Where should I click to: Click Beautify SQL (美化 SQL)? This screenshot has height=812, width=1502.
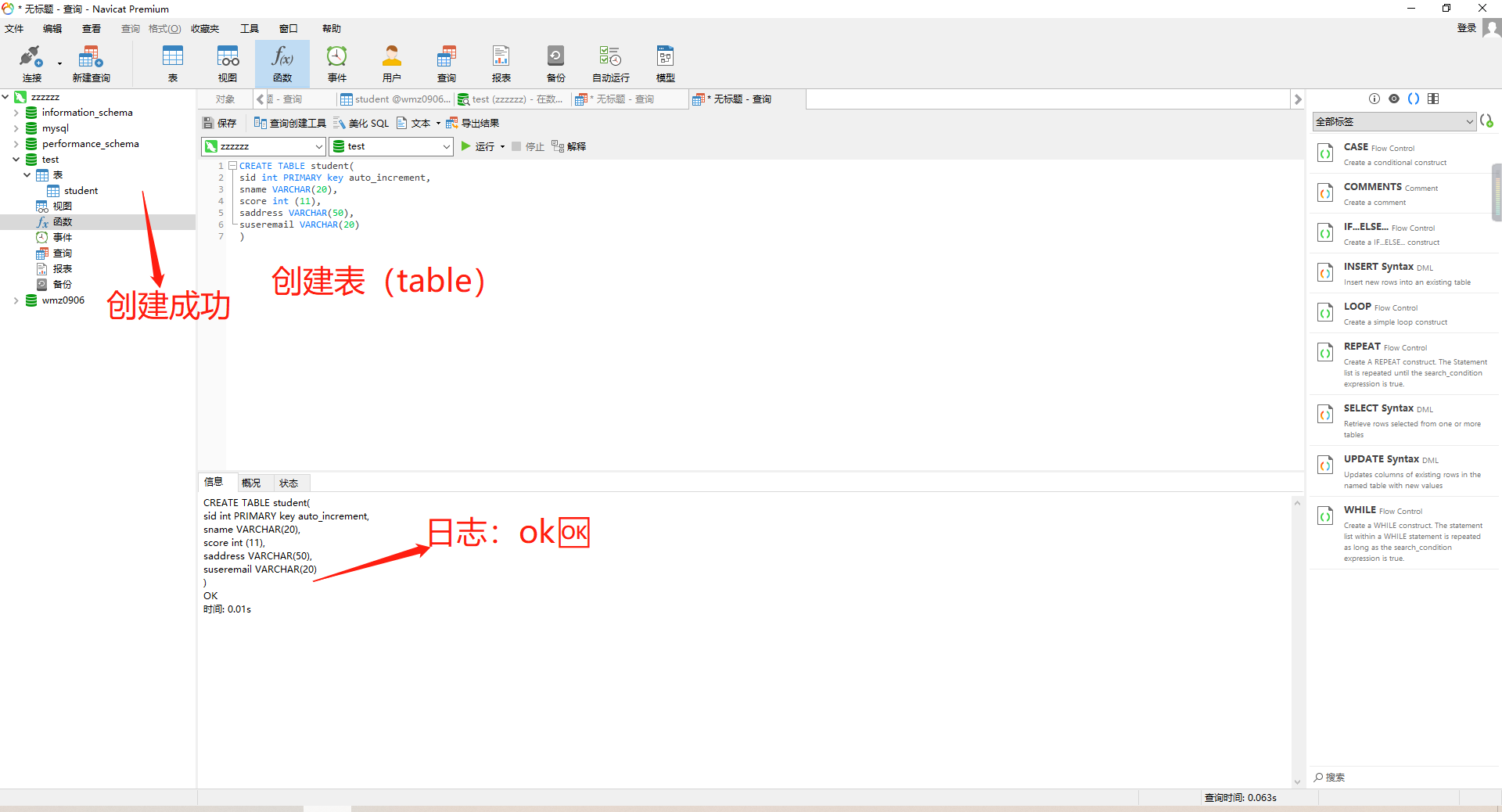click(x=361, y=123)
